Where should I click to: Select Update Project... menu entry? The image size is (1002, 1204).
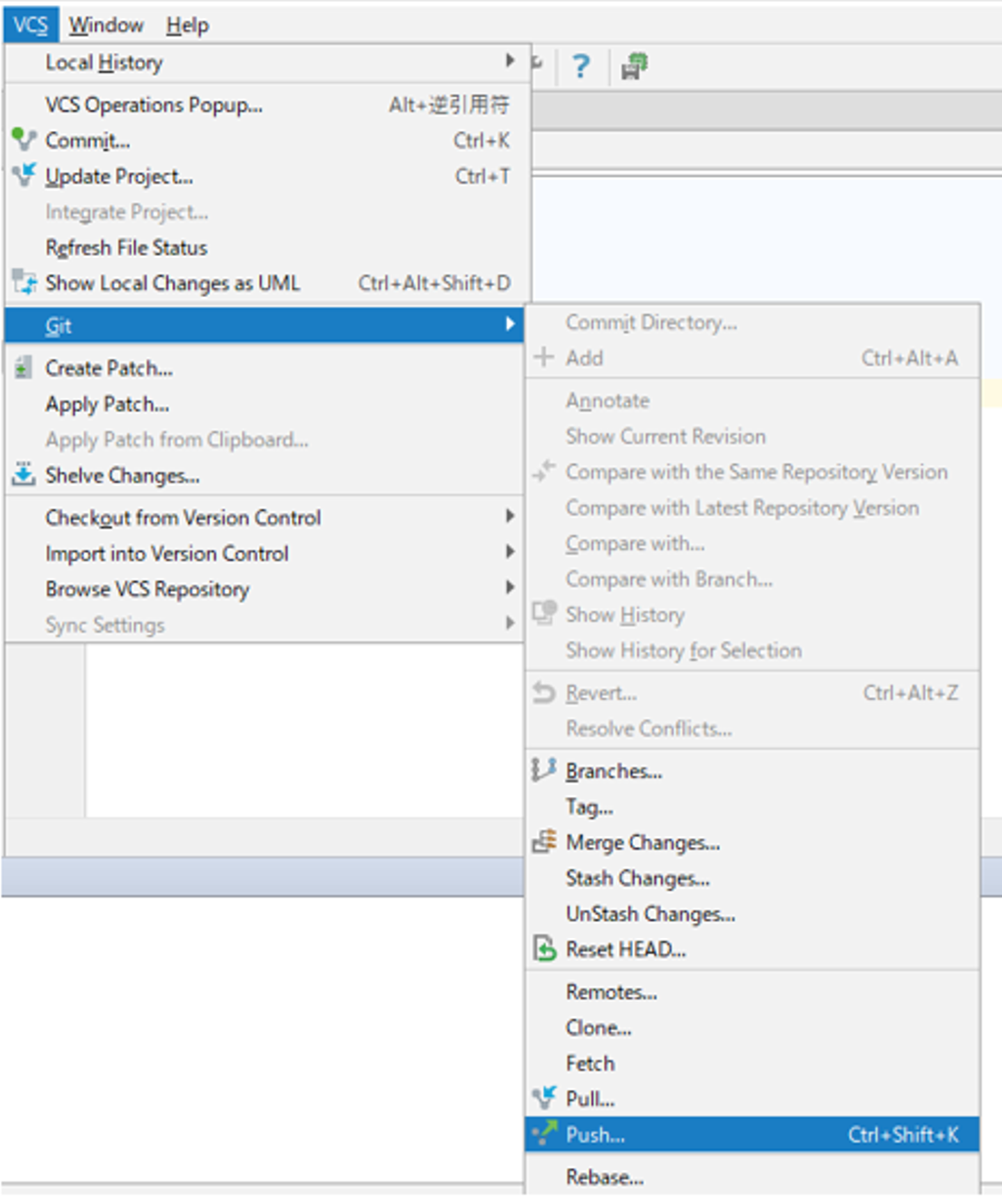click(267, 175)
